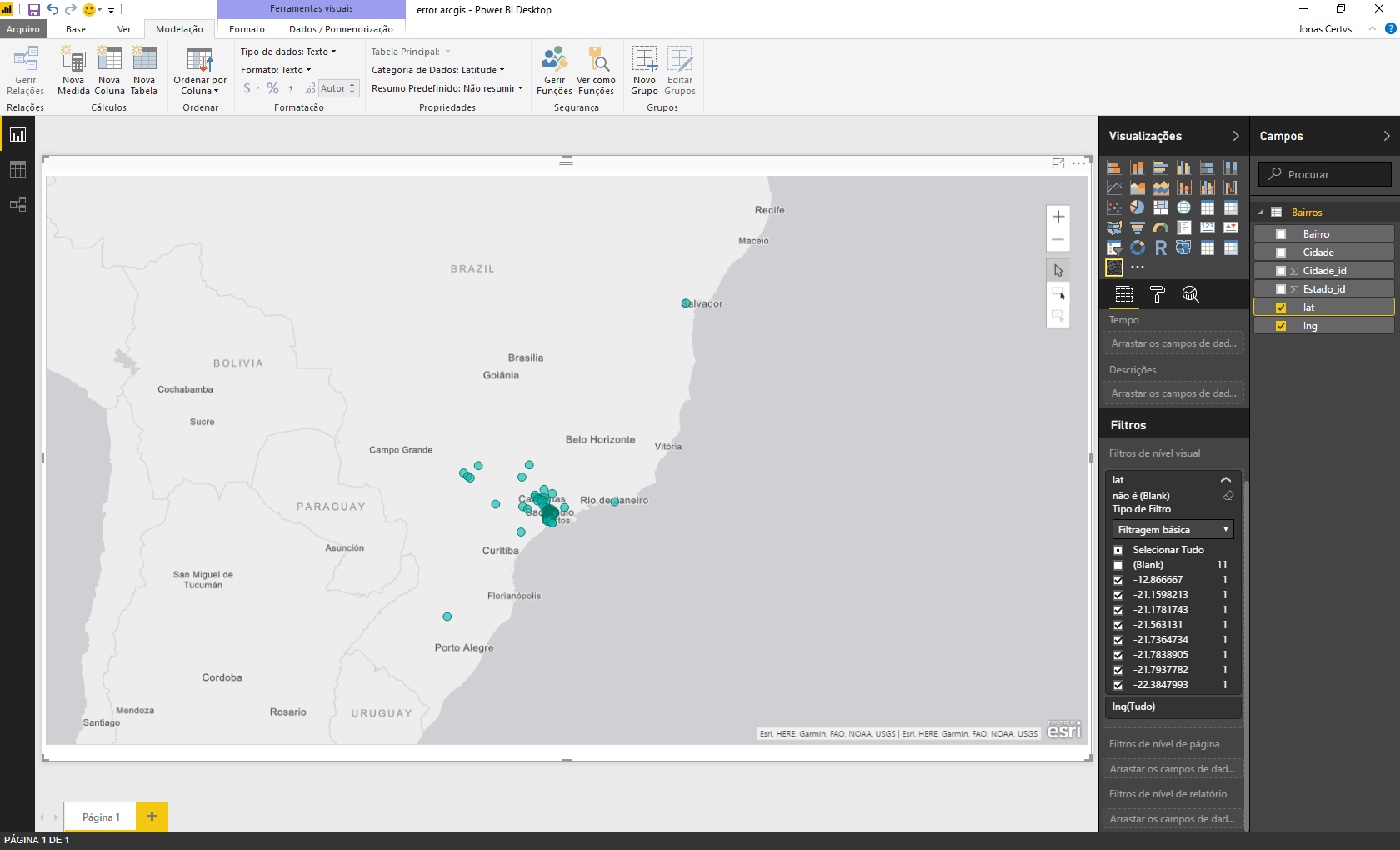This screenshot has height=850, width=1400.
Task: Select the pie chart visualization
Action: 1137,207
